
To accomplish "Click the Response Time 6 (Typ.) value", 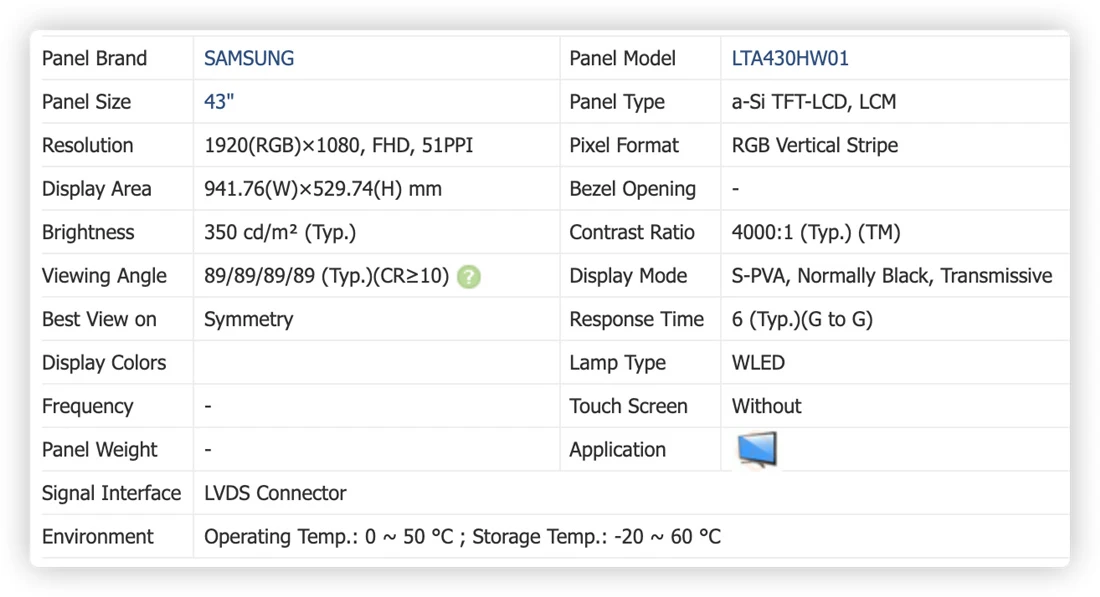I will 802,319.
